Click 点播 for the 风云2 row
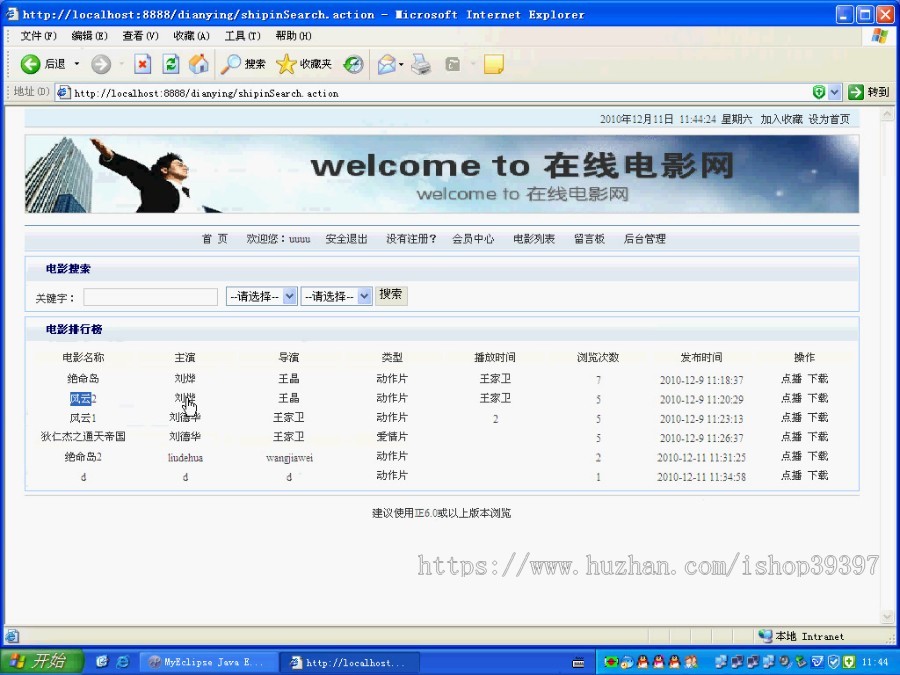This screenshot has width=900, height=675. (x=792, y=398)
